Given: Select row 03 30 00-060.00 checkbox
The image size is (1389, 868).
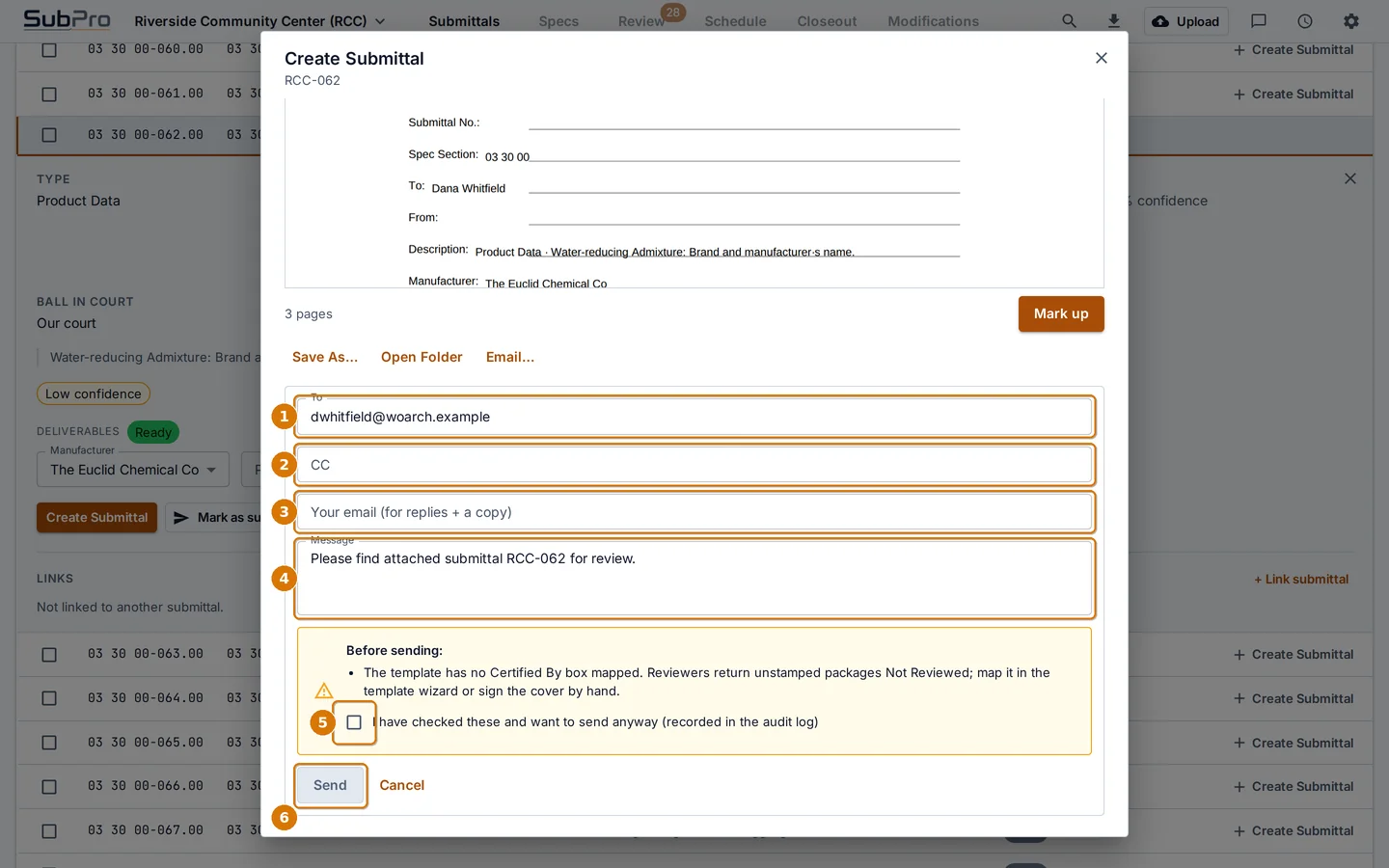Looking at the screenshot, I should [x=49, y=50].
